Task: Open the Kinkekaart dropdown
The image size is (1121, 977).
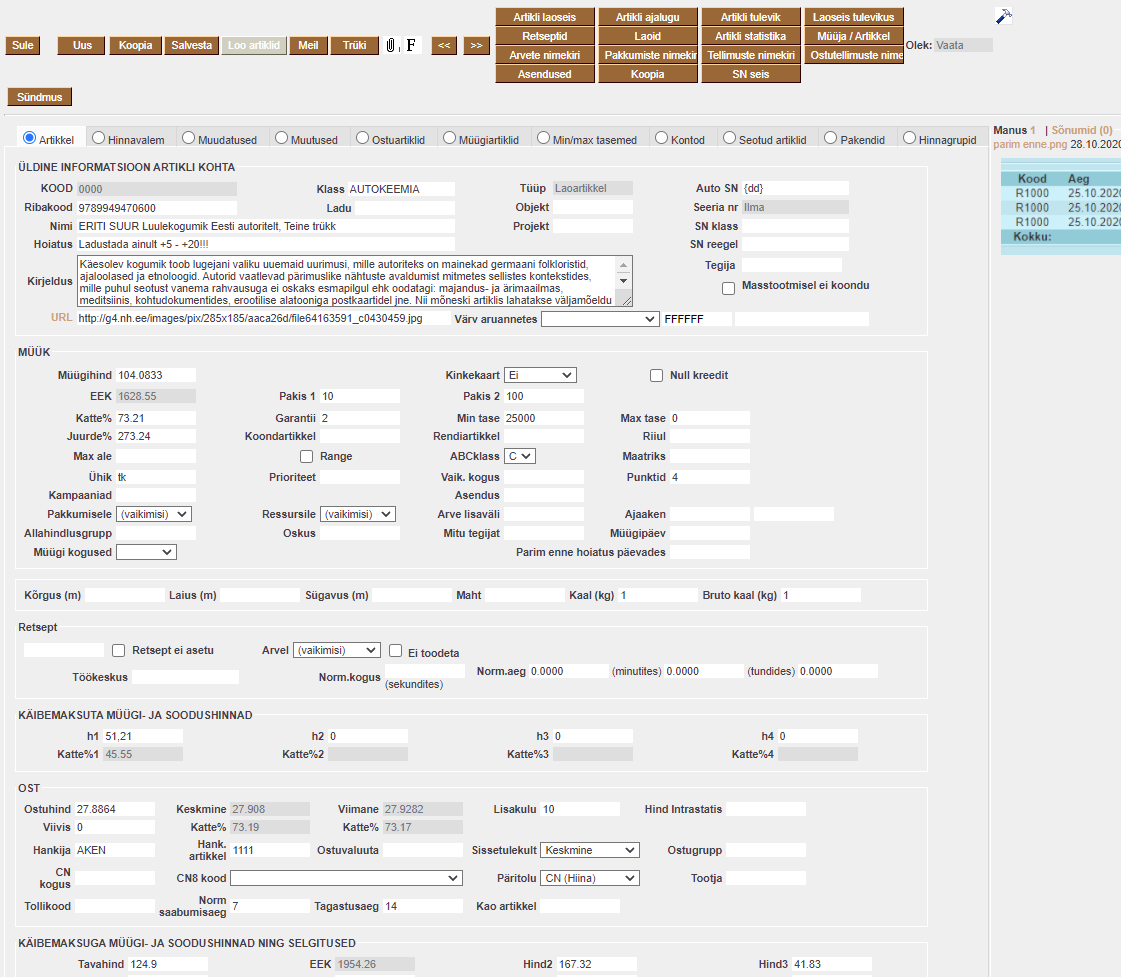Action: (x=540, y=375)
